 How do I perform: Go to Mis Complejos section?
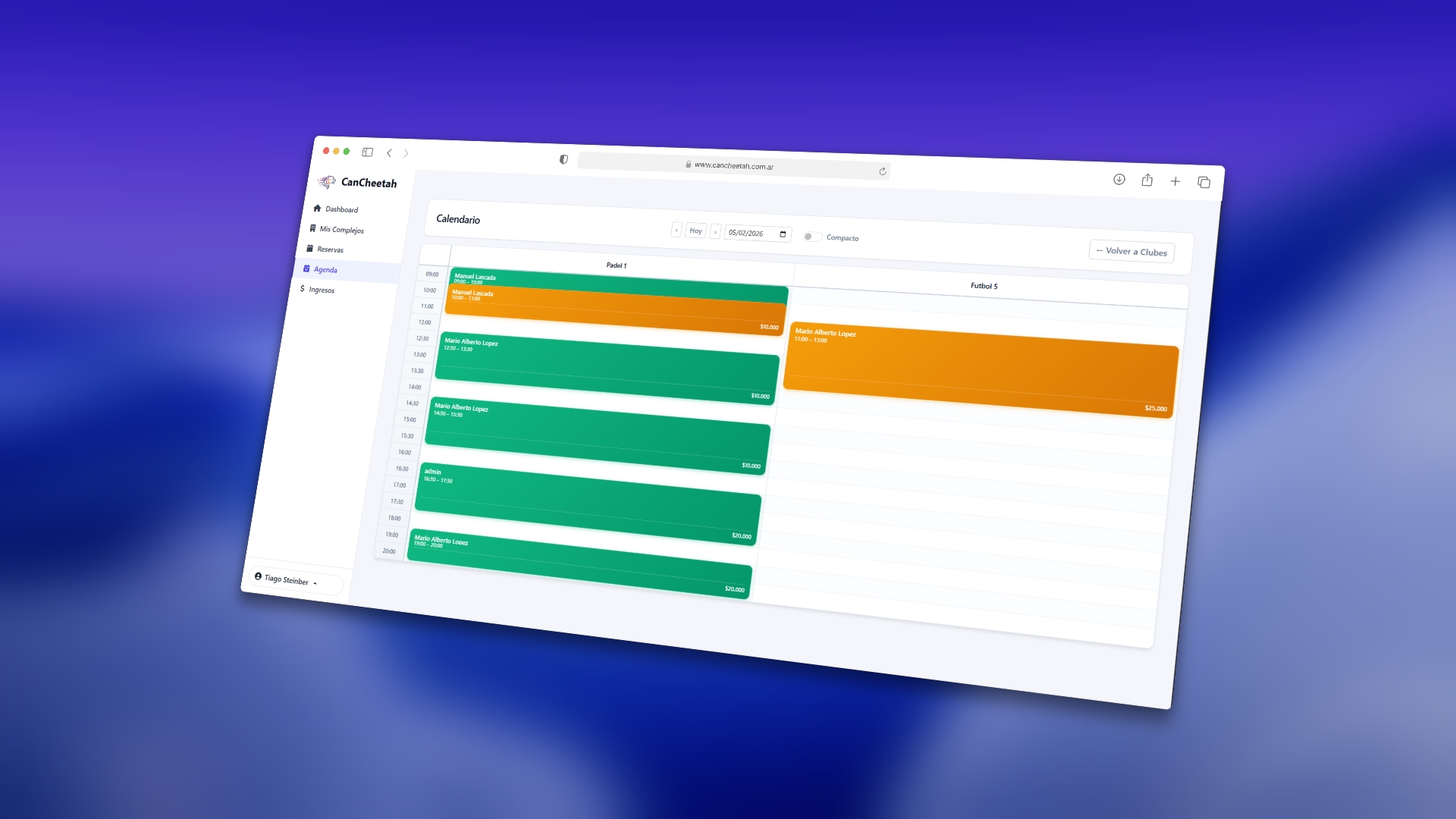tap(340, 229)
